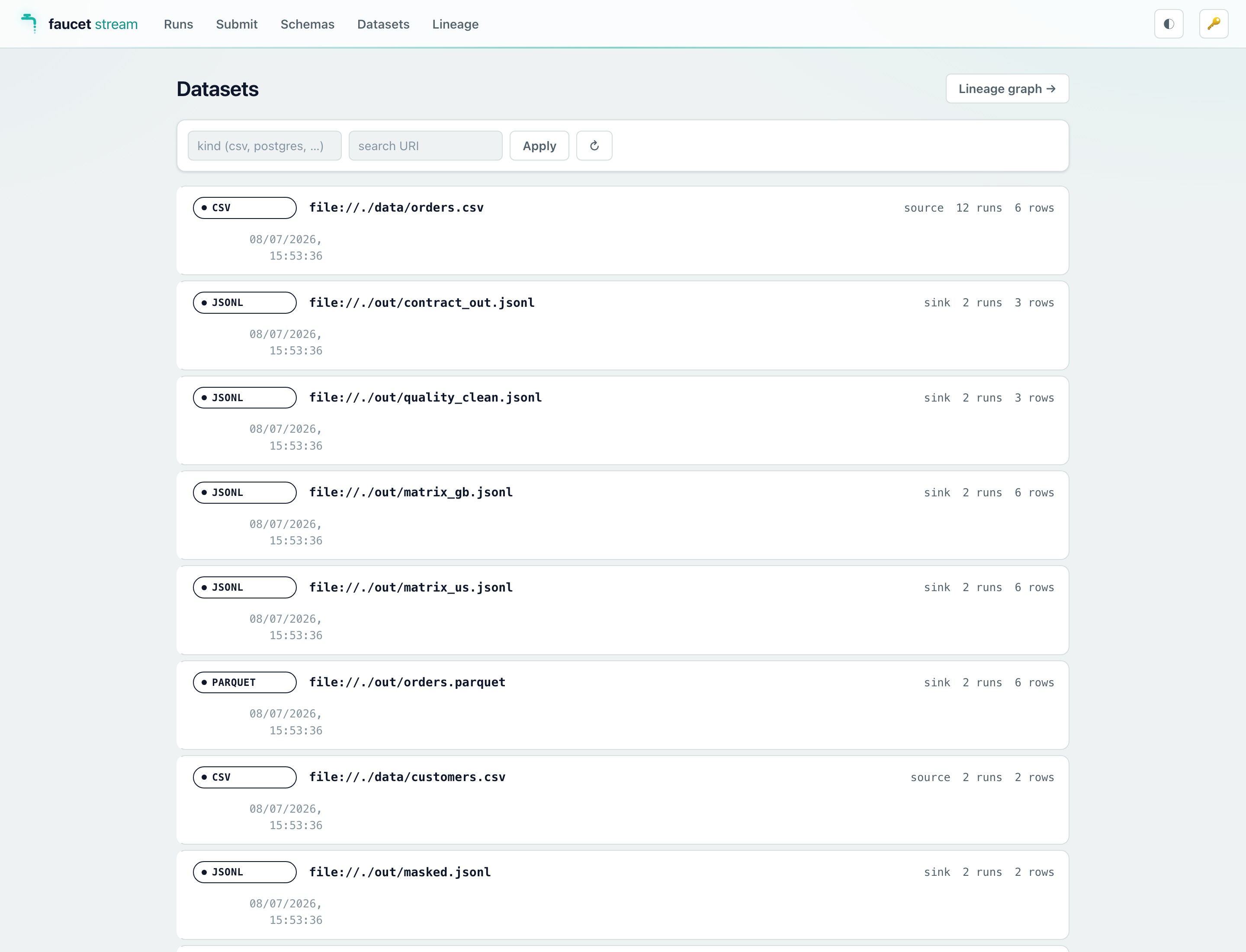Open the Submit nav item
Image resolution: width=1246 pixels, height=952 pixels.
coord(237,24)
